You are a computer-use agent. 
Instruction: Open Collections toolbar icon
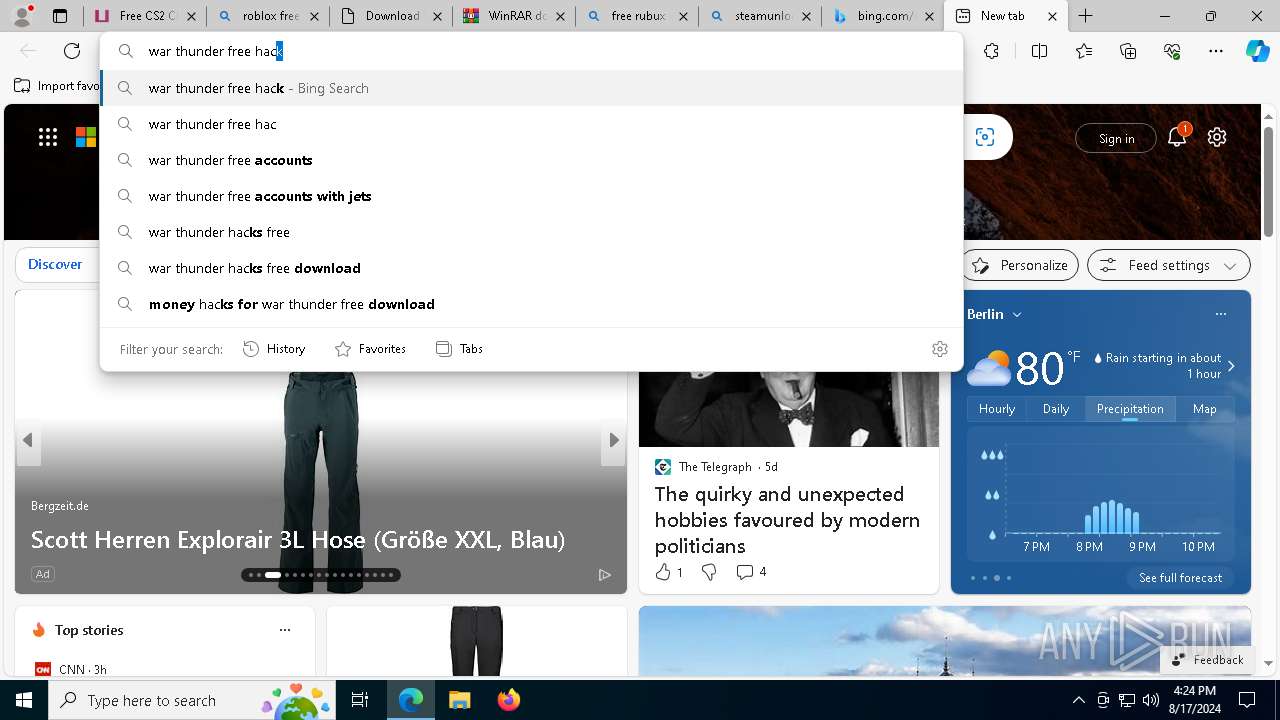(x=1128, y=51)
